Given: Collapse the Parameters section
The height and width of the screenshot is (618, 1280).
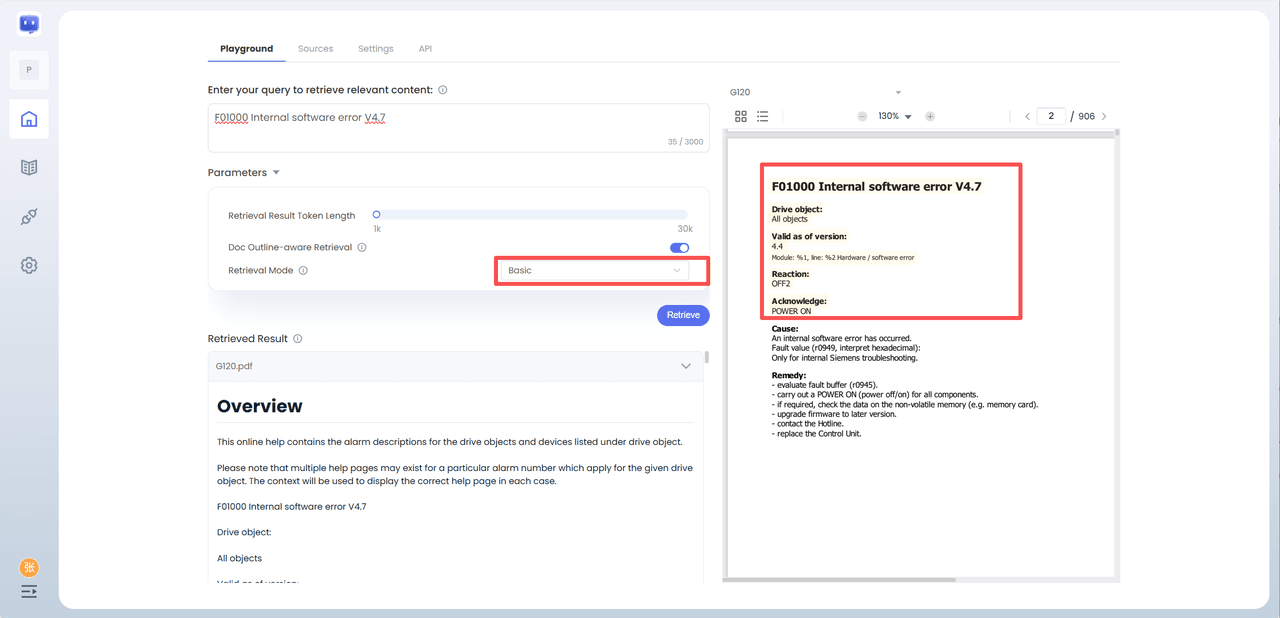Looking at the screenshot, I should (x=276, y=173).
